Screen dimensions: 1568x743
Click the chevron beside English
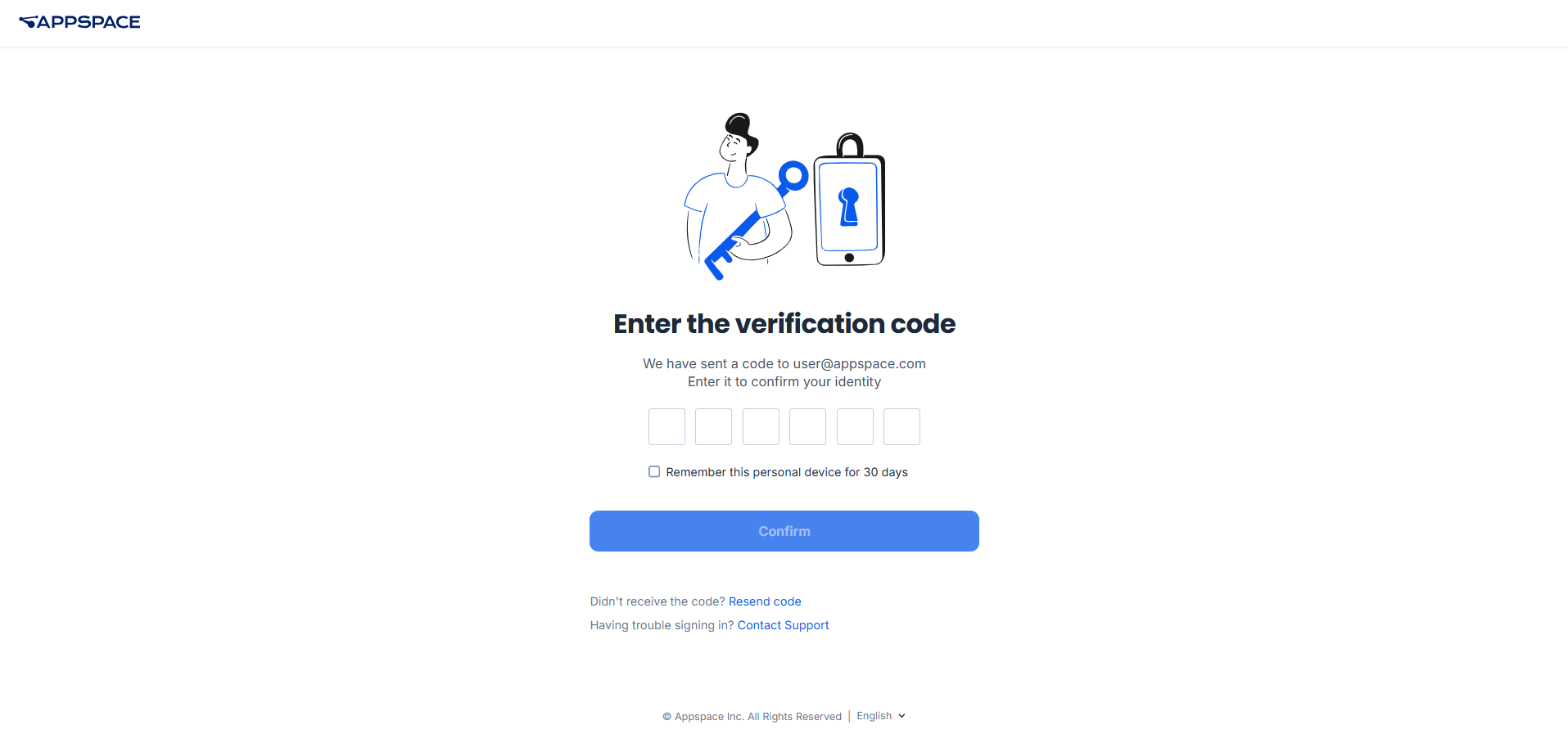(x=901, y=716)
